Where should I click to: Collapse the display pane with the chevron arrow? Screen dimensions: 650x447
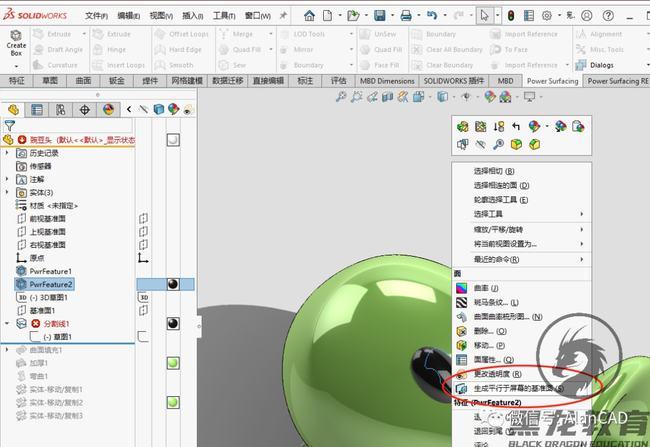[129, 109]
